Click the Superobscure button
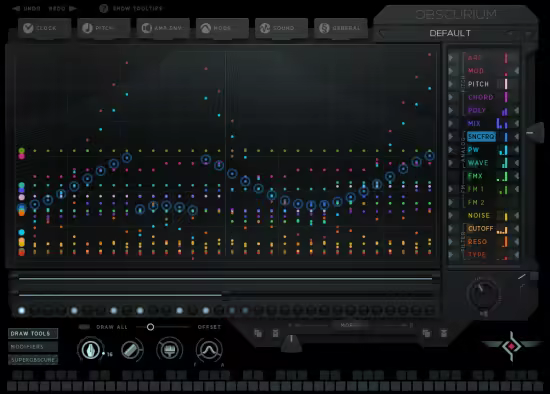Image resolution: width=550 pixels, height=394 pixels. (x=33, y=360)
